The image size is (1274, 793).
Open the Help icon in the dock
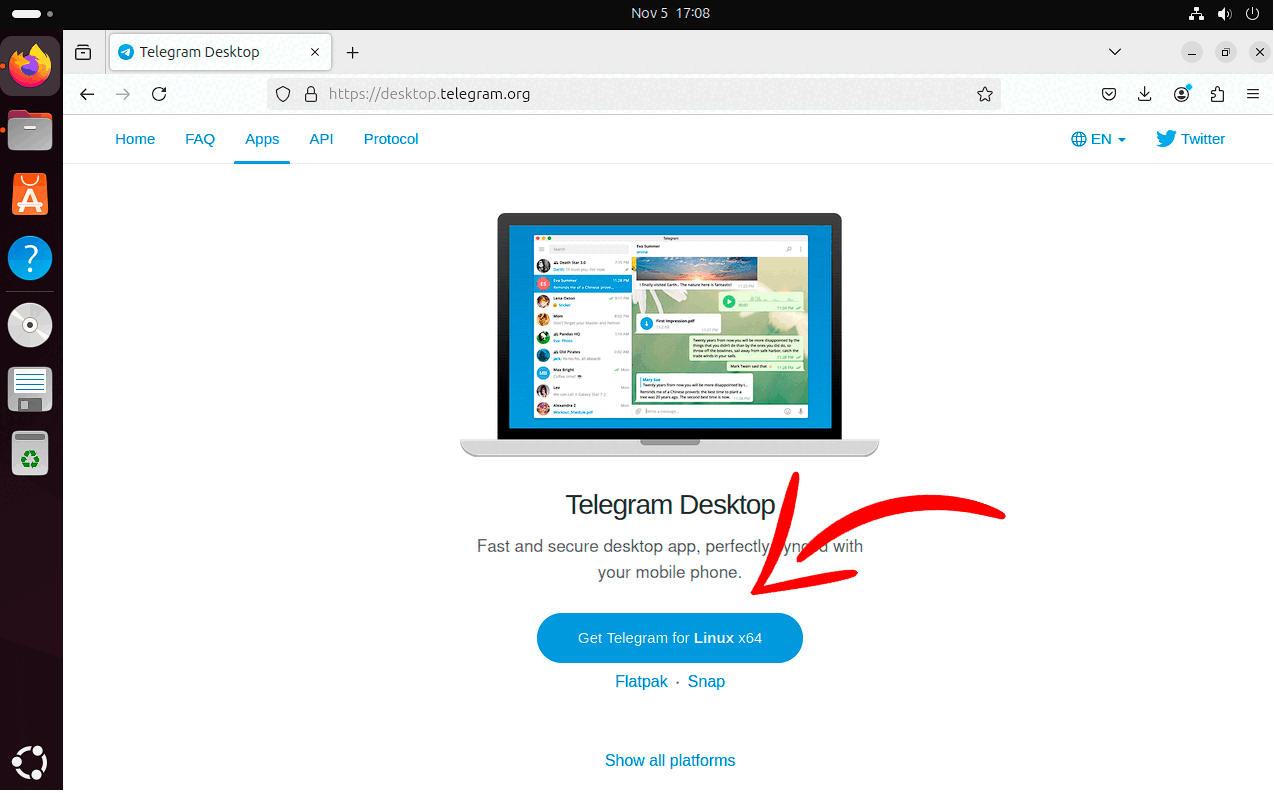coord(31,259)
